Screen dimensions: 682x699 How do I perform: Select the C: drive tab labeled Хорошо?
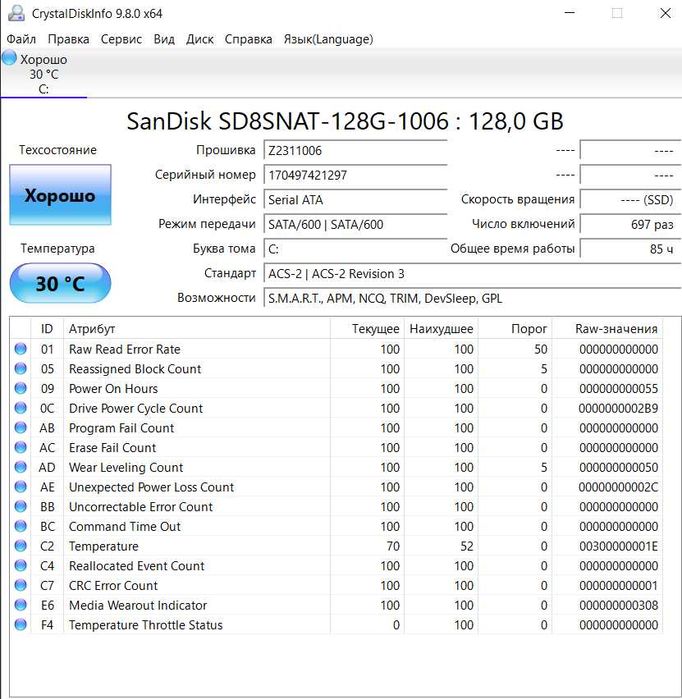tap(44, 74)
